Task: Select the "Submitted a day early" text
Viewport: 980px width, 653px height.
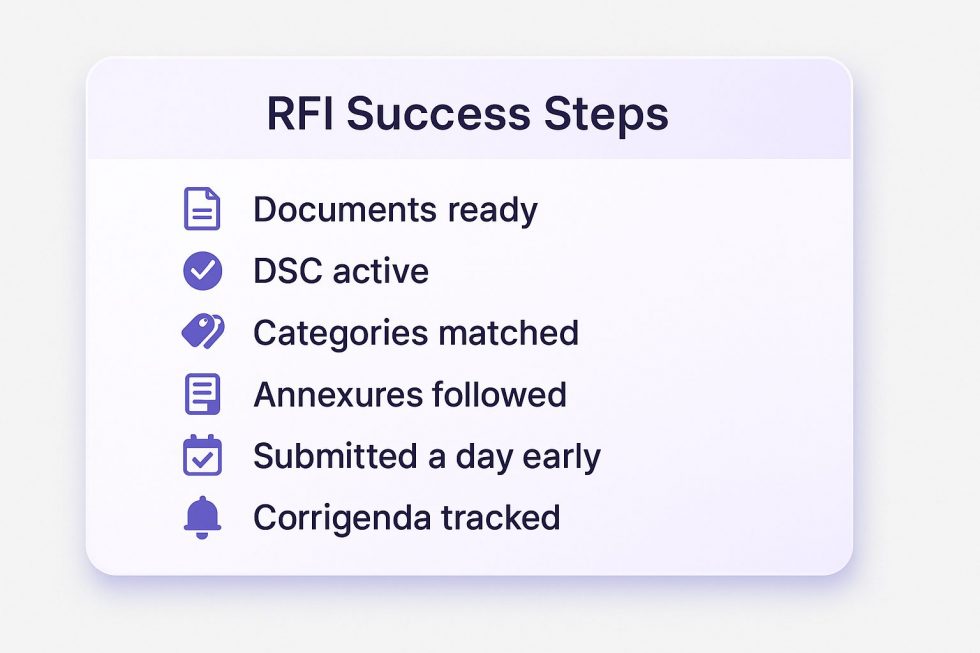Action: (426, 456)
